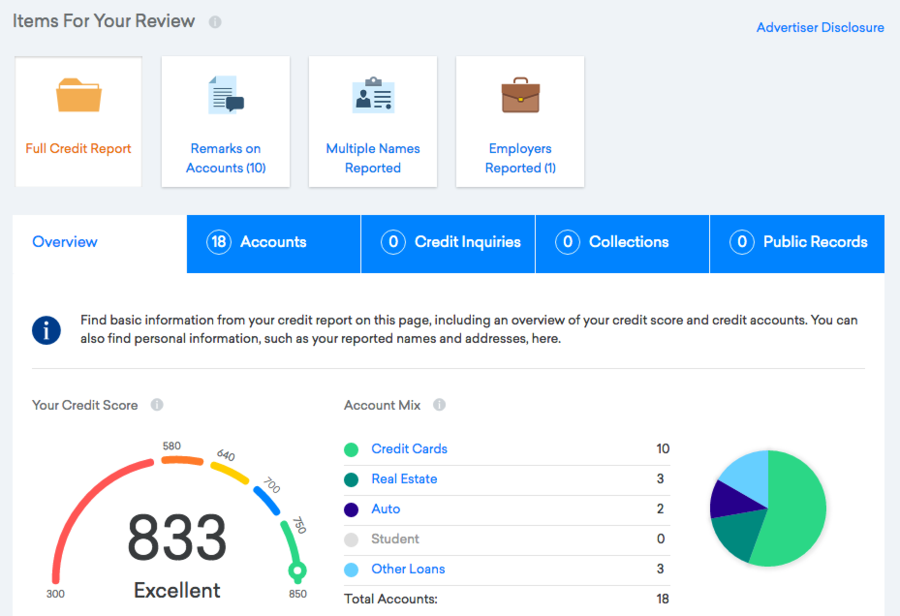The image size is (900, 616).
Task: Switch to the Accounts tab
Action: 273,242
